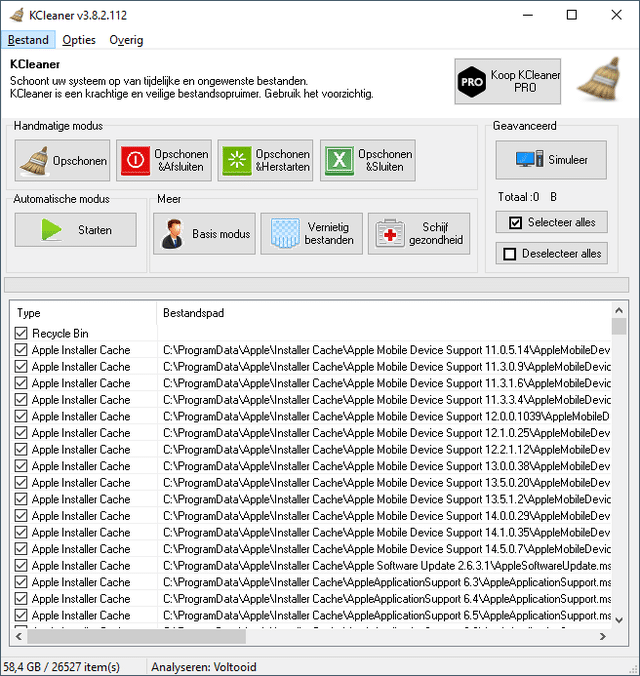Click the list scroll up arrow

pos(619,310)
